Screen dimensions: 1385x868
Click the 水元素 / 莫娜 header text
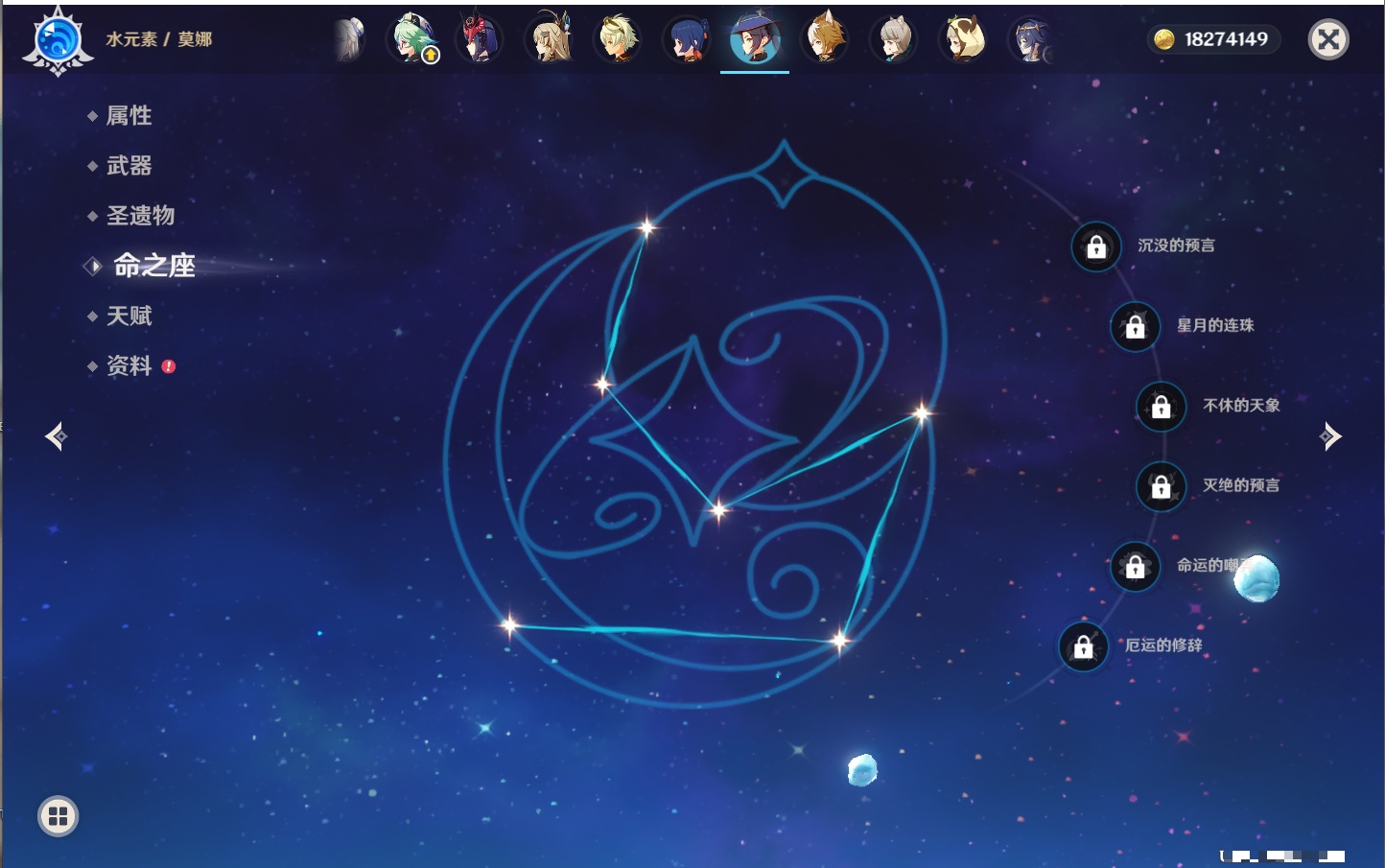pos(158,39)
